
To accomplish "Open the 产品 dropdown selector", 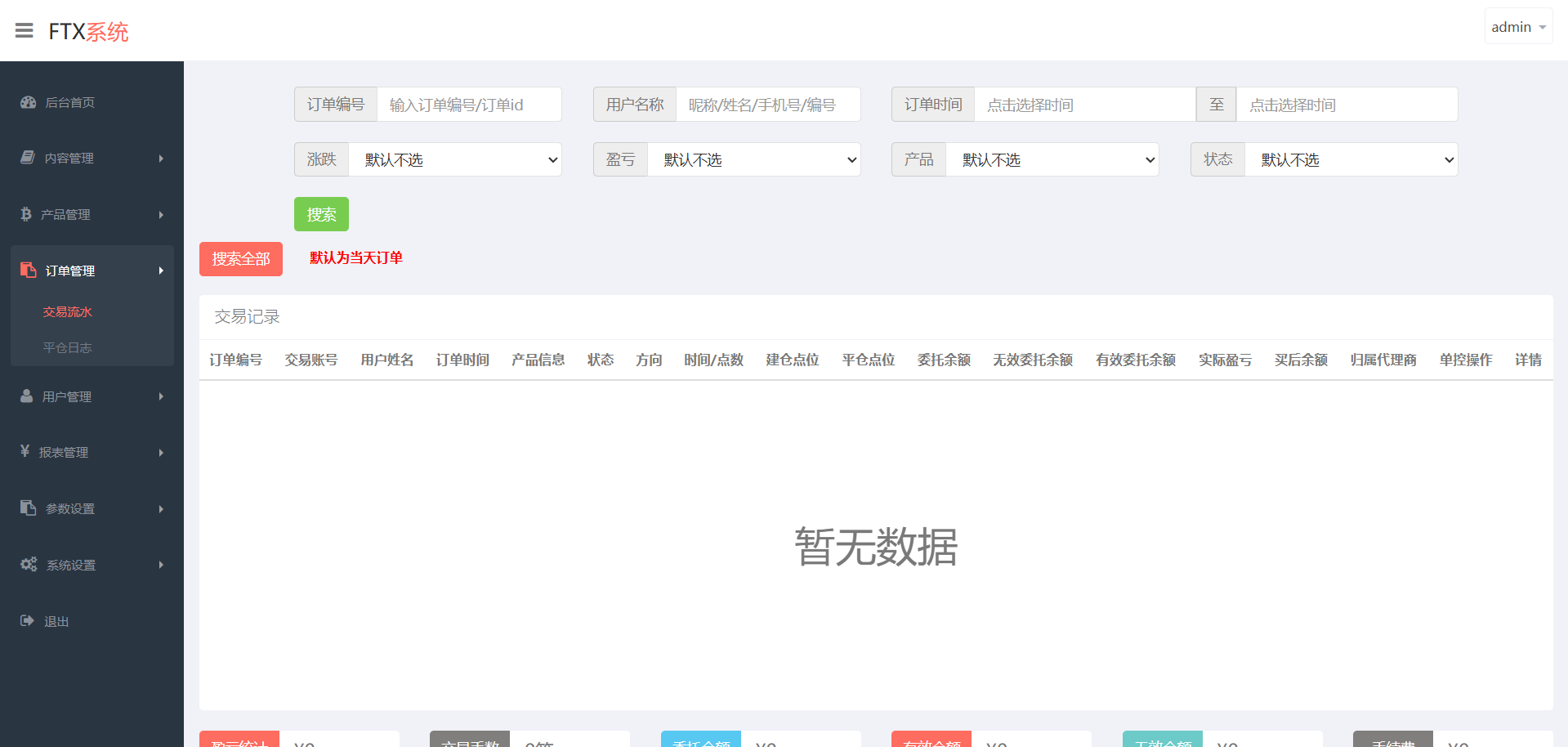I will [1052, 160].
